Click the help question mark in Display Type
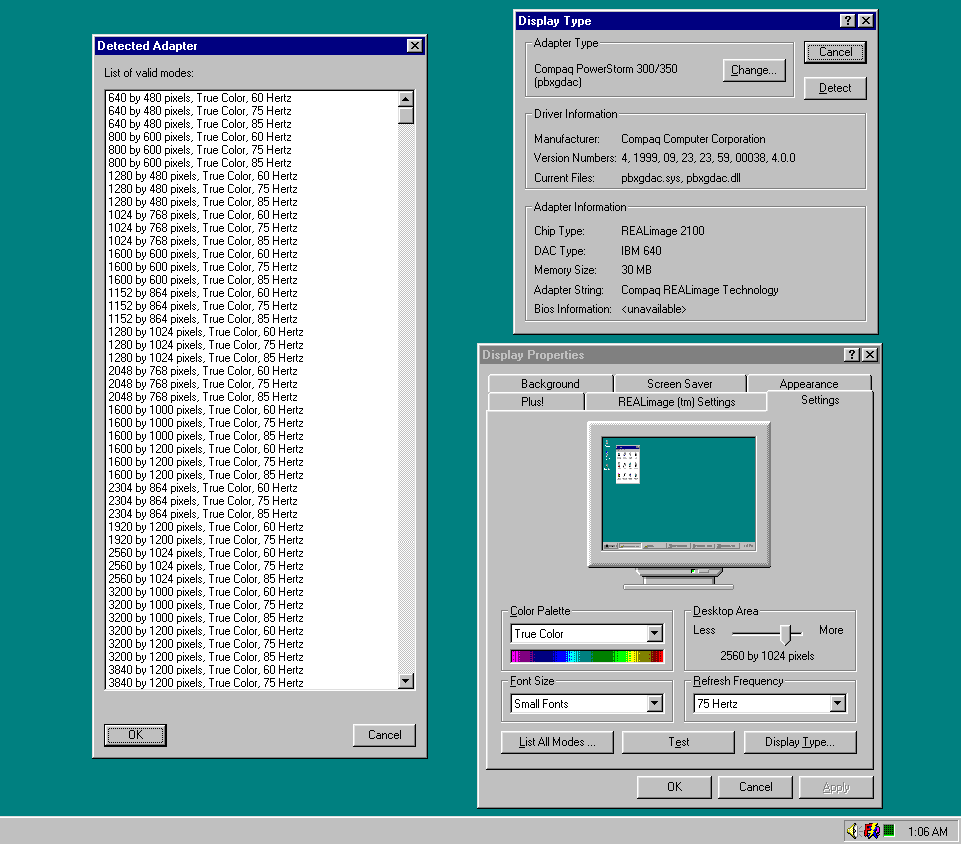The width and height of the screenshot is (961, 844). click(x=848, y=21)
